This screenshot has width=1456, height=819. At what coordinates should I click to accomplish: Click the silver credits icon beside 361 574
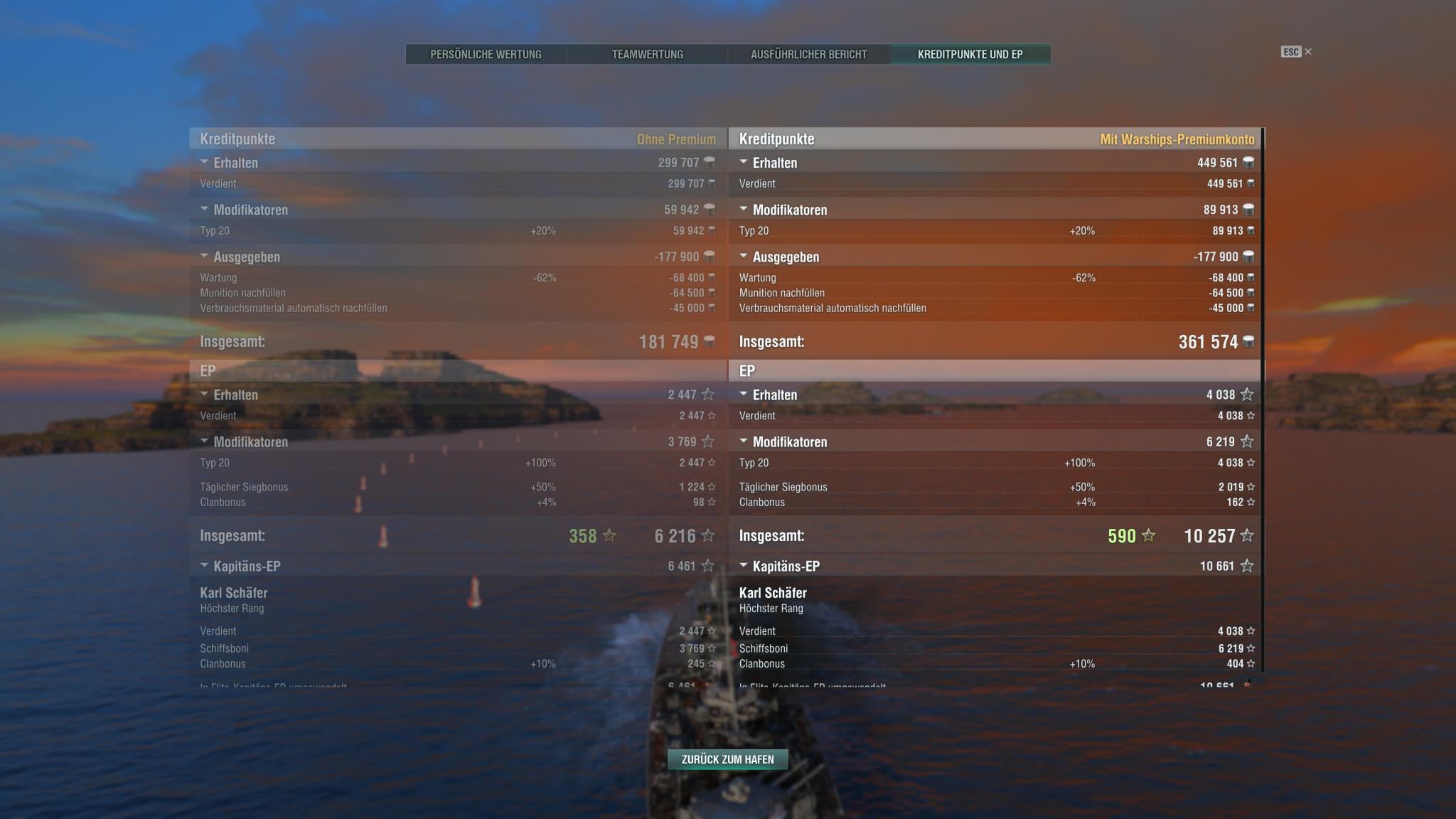pos(1248,342)
